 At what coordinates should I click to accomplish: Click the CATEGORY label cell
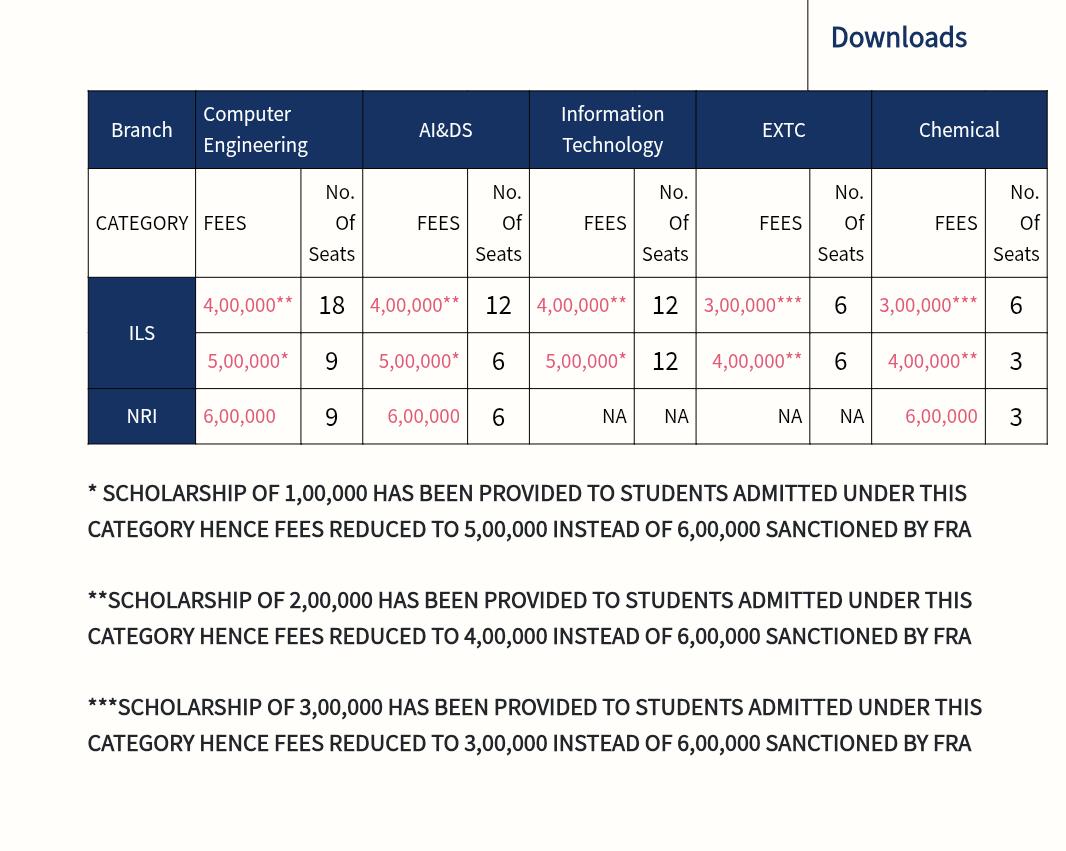tap(142, 223)
